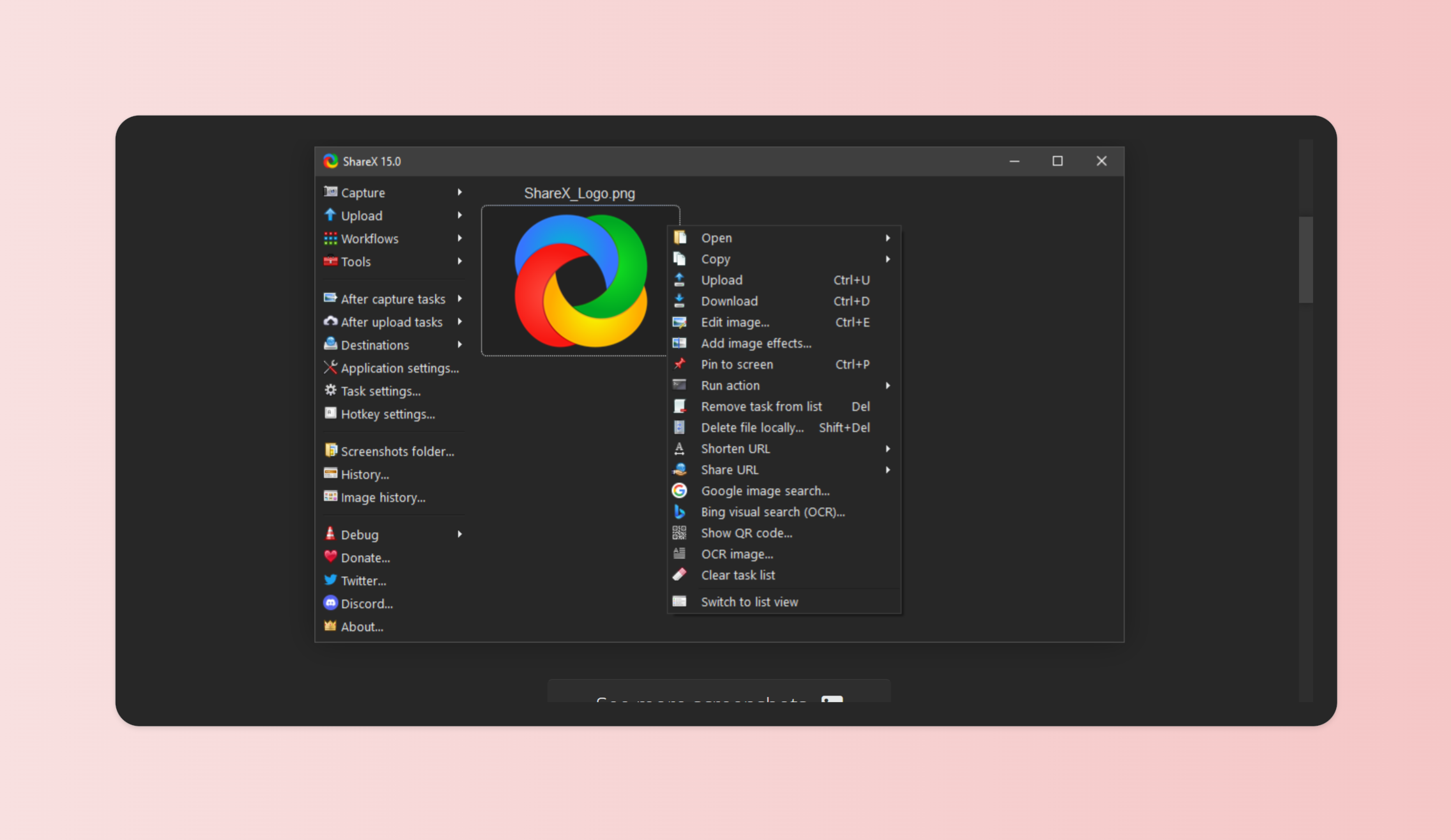Expand the Copy submenu arrow in context menu

[x=887, y=259]
